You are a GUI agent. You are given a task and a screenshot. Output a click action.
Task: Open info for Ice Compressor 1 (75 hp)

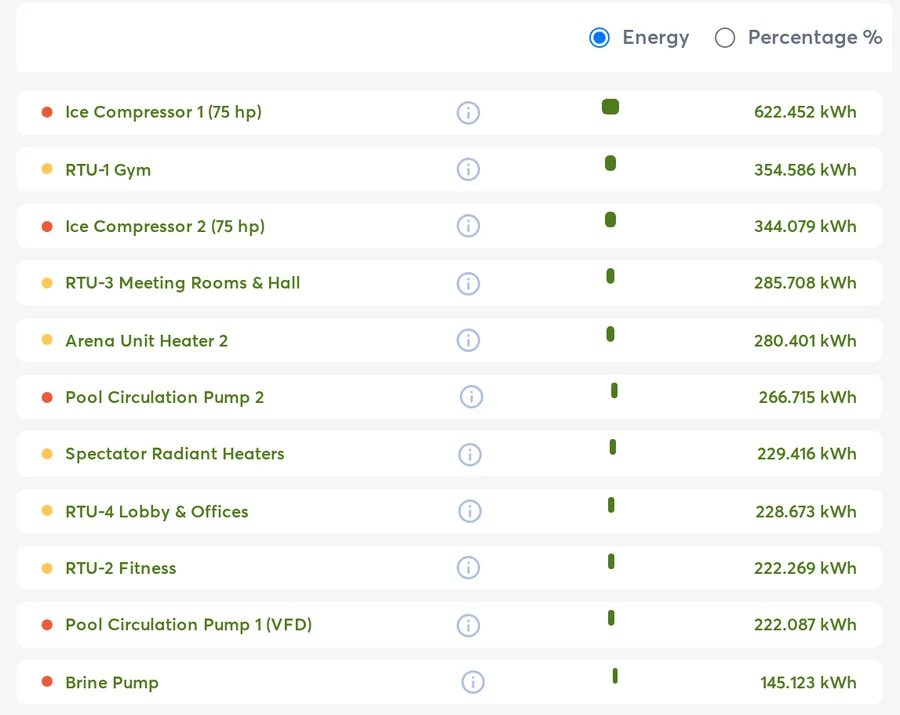coord(468,112)
